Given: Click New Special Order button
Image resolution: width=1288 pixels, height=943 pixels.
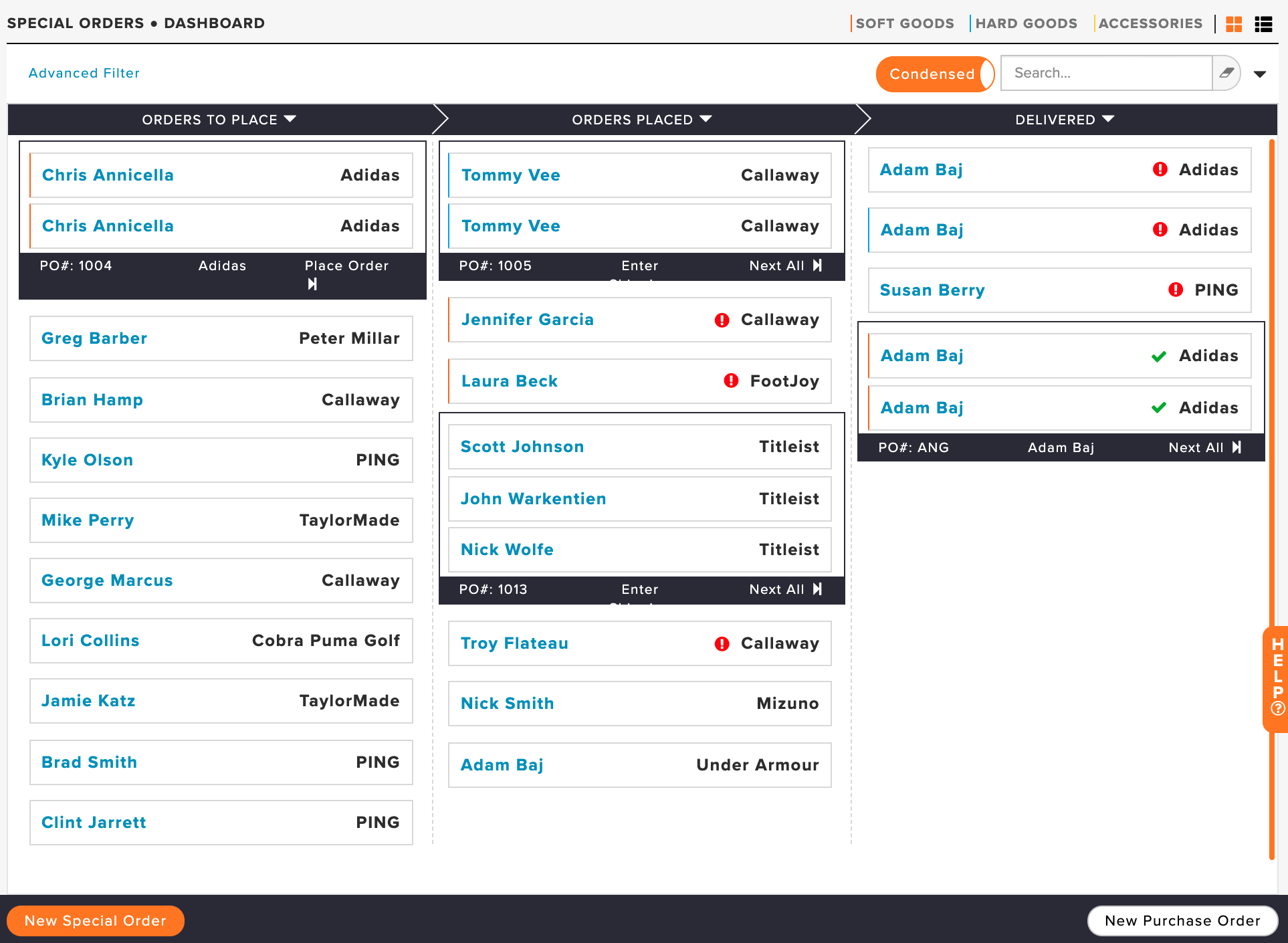Looking at the screenshot, I should (96, 921).
